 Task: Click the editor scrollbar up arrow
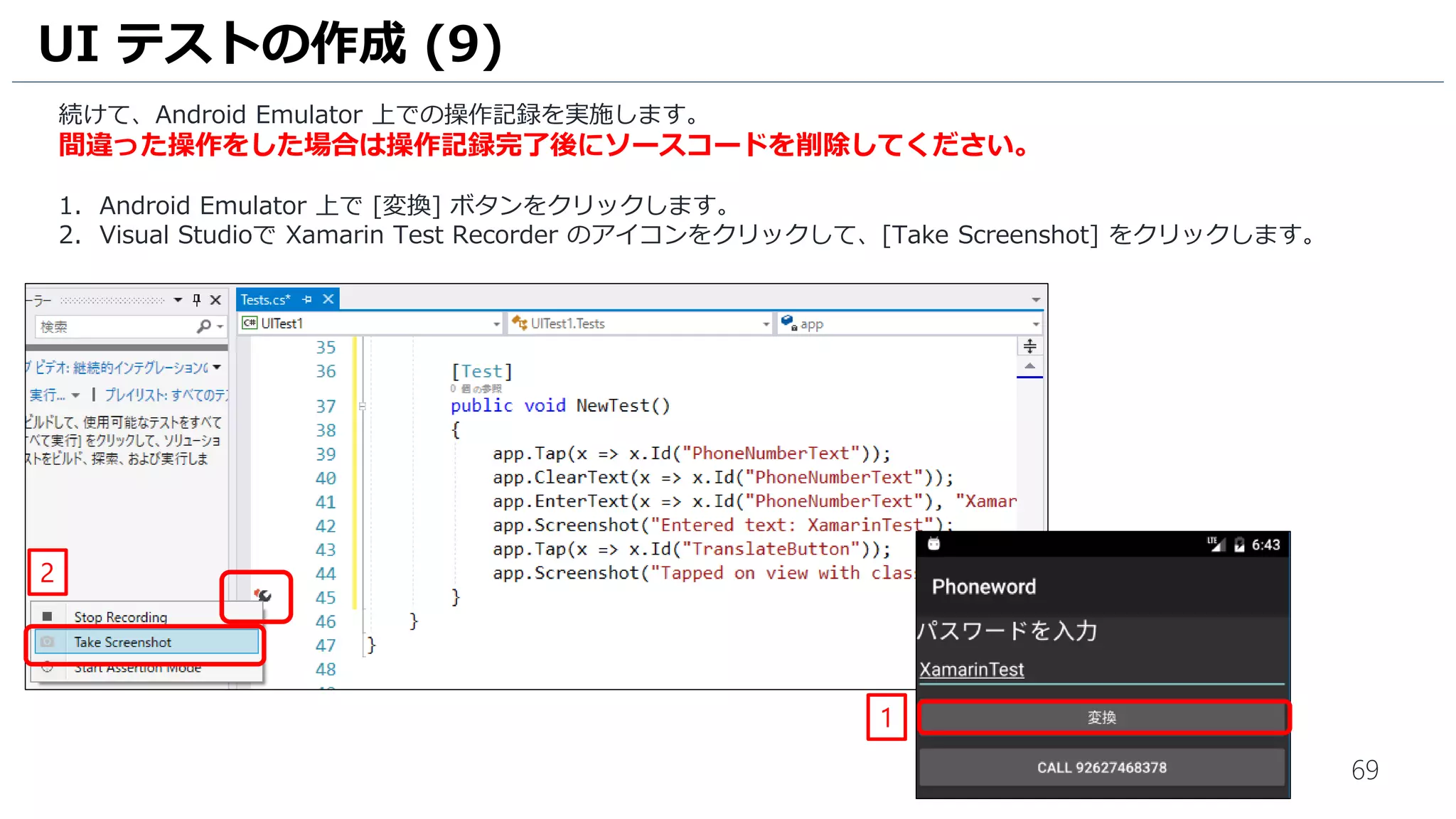click(x=1029, y=366)
